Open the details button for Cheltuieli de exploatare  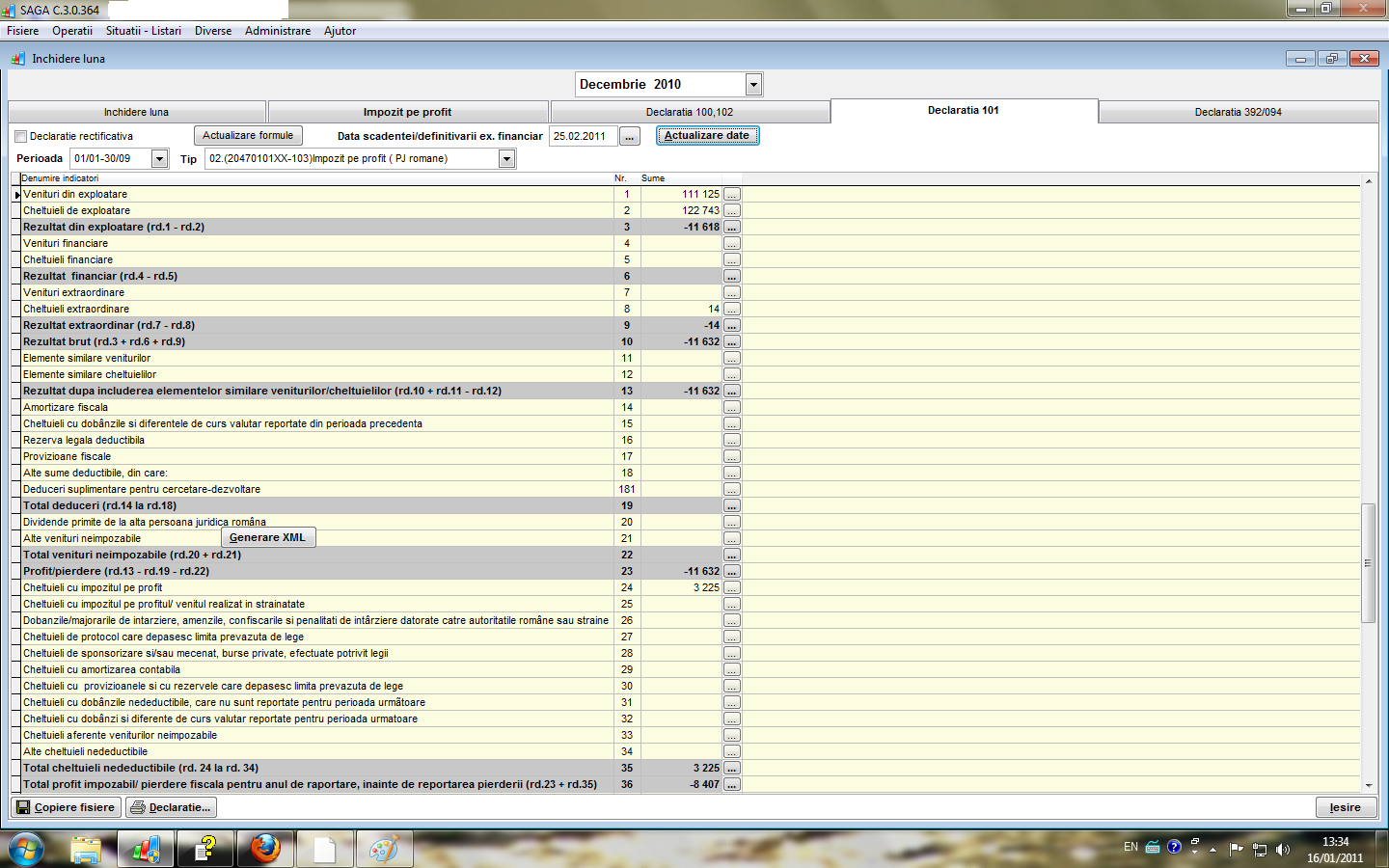pyautogui.click(x=732, y=210)
